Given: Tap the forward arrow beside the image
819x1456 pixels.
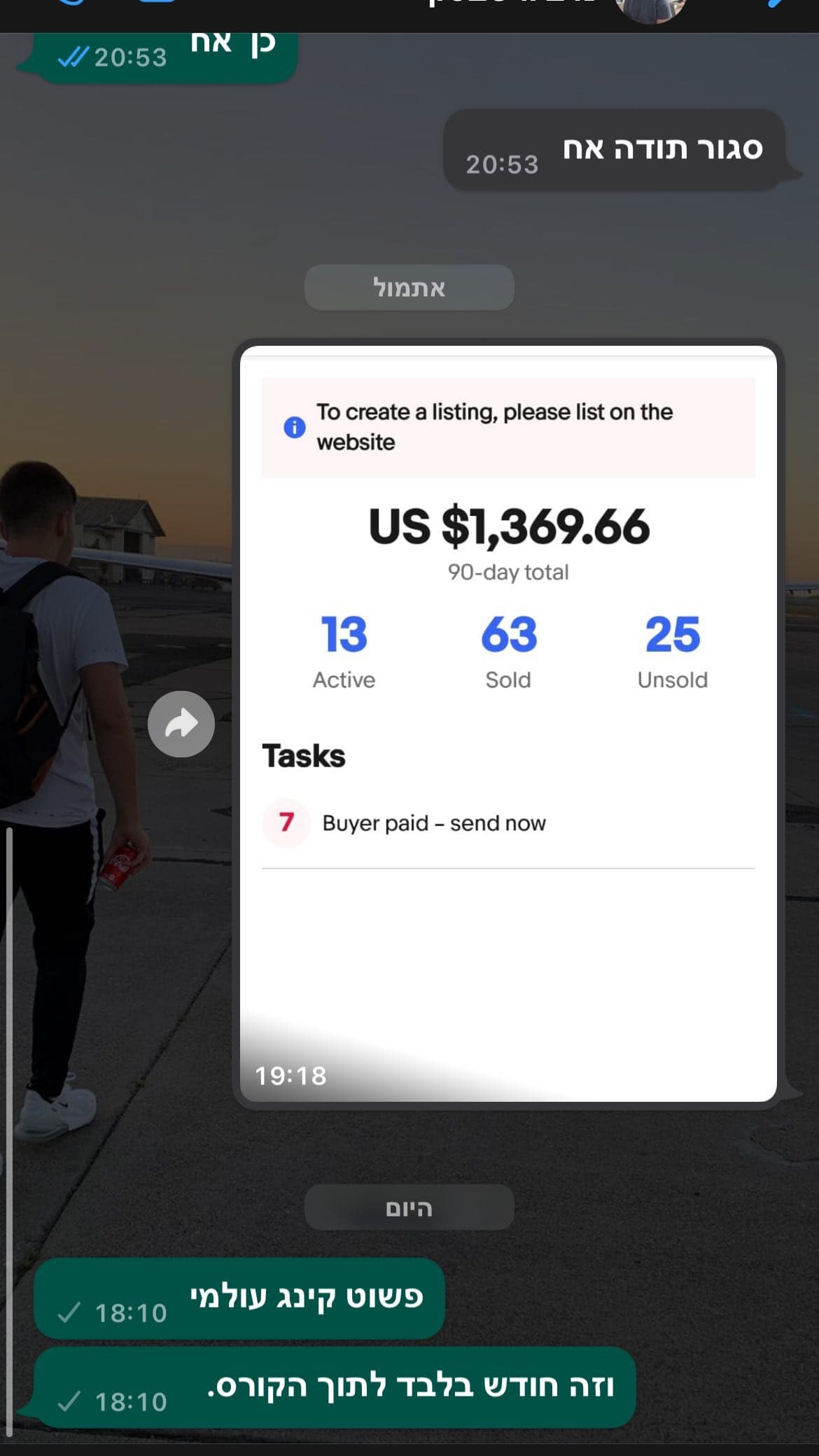Looking at the screenshot, I should pyautogui.click(x=181, y=724).
